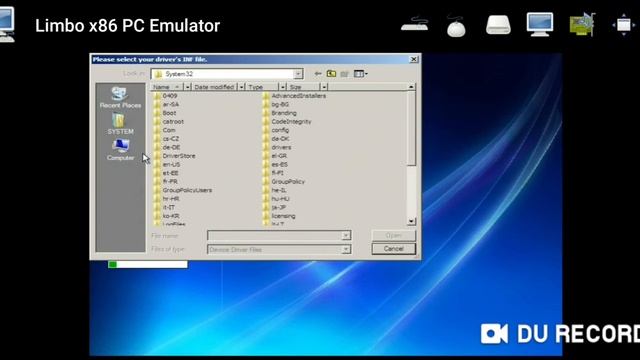Select the cs-CZ folder
Viewport: 640px width, 360px height.
167,138
